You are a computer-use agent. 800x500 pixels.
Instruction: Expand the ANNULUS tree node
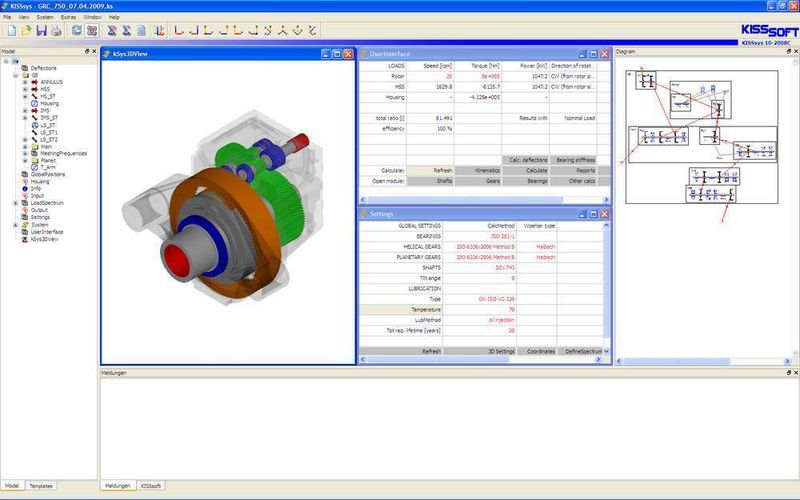click(x=25, y=82)
